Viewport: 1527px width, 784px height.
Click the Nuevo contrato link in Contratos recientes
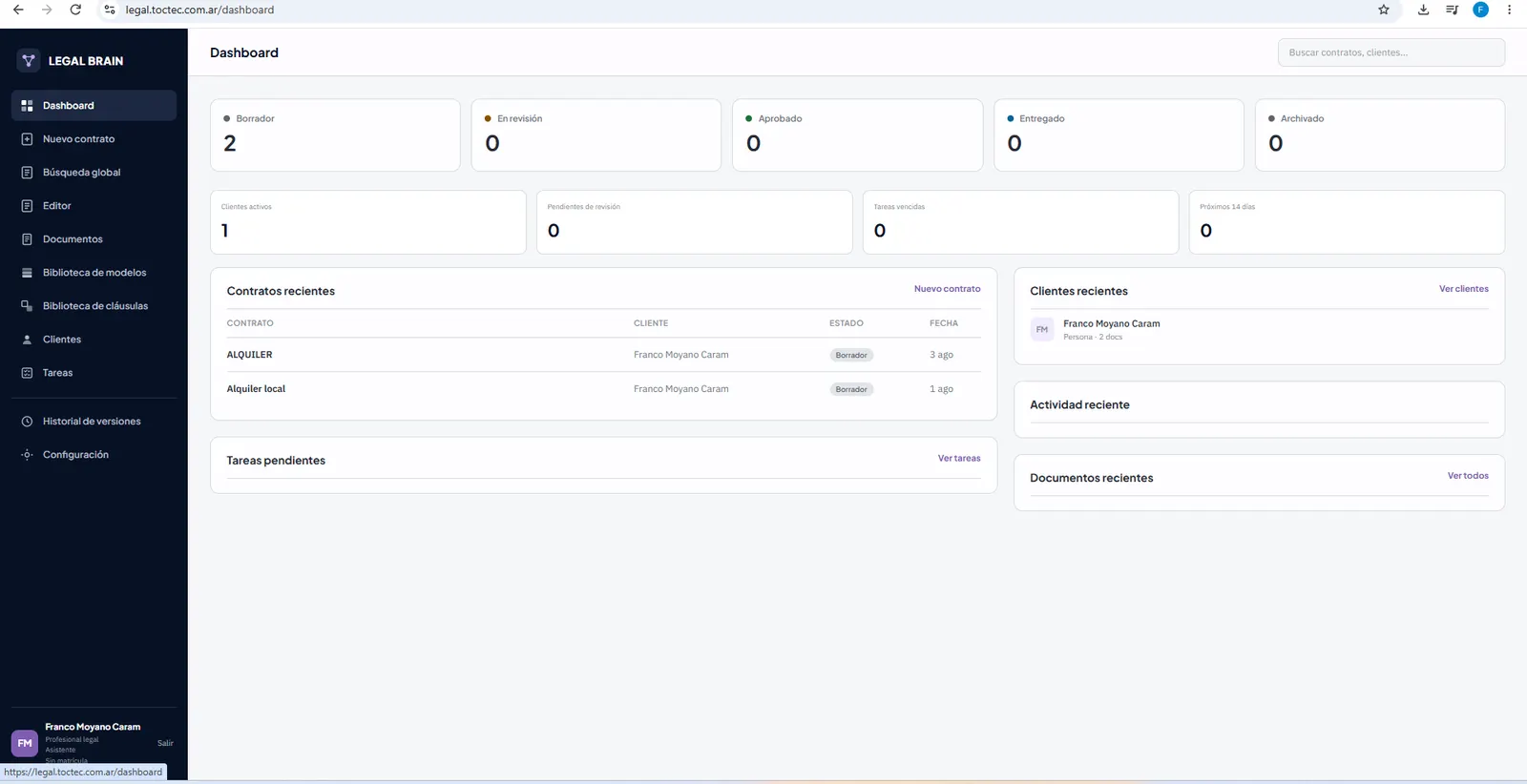(x=947, y=289)
